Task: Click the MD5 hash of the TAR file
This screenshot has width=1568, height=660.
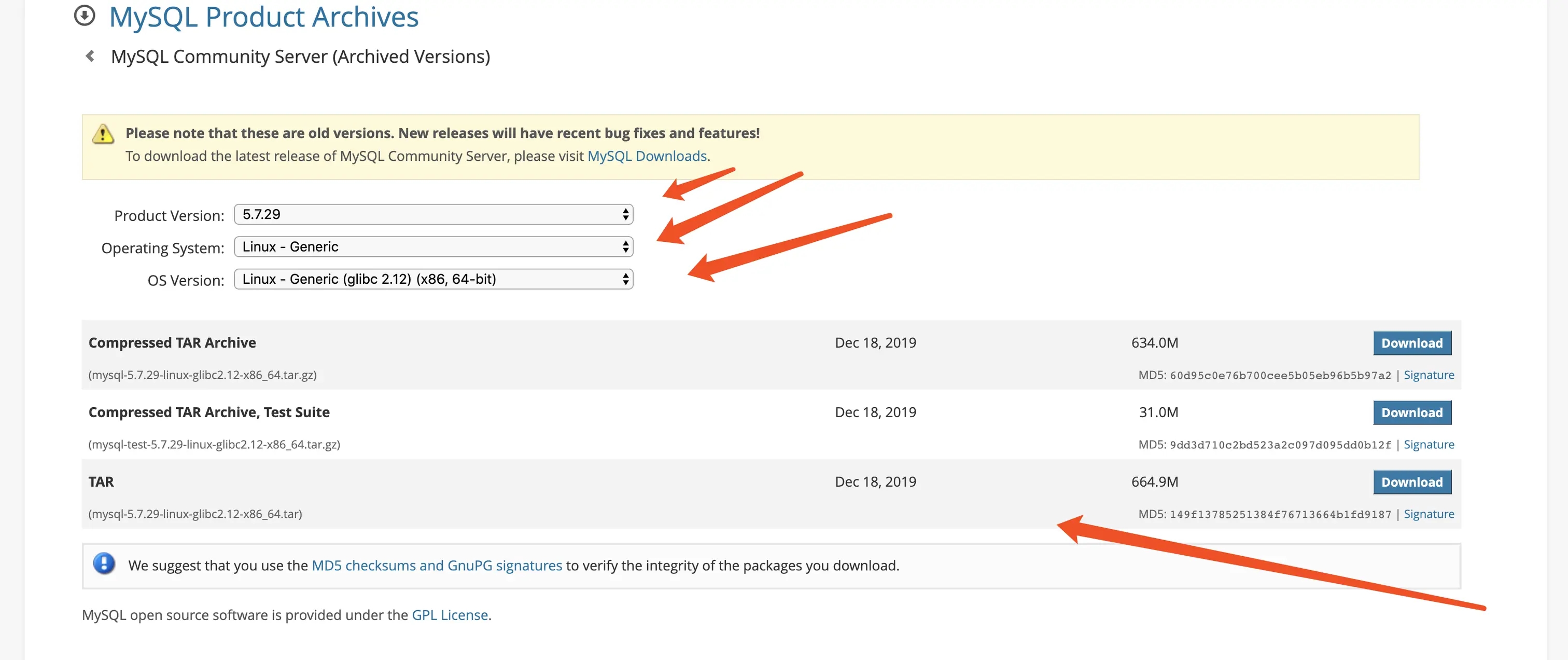Action: pos(1280,515)
